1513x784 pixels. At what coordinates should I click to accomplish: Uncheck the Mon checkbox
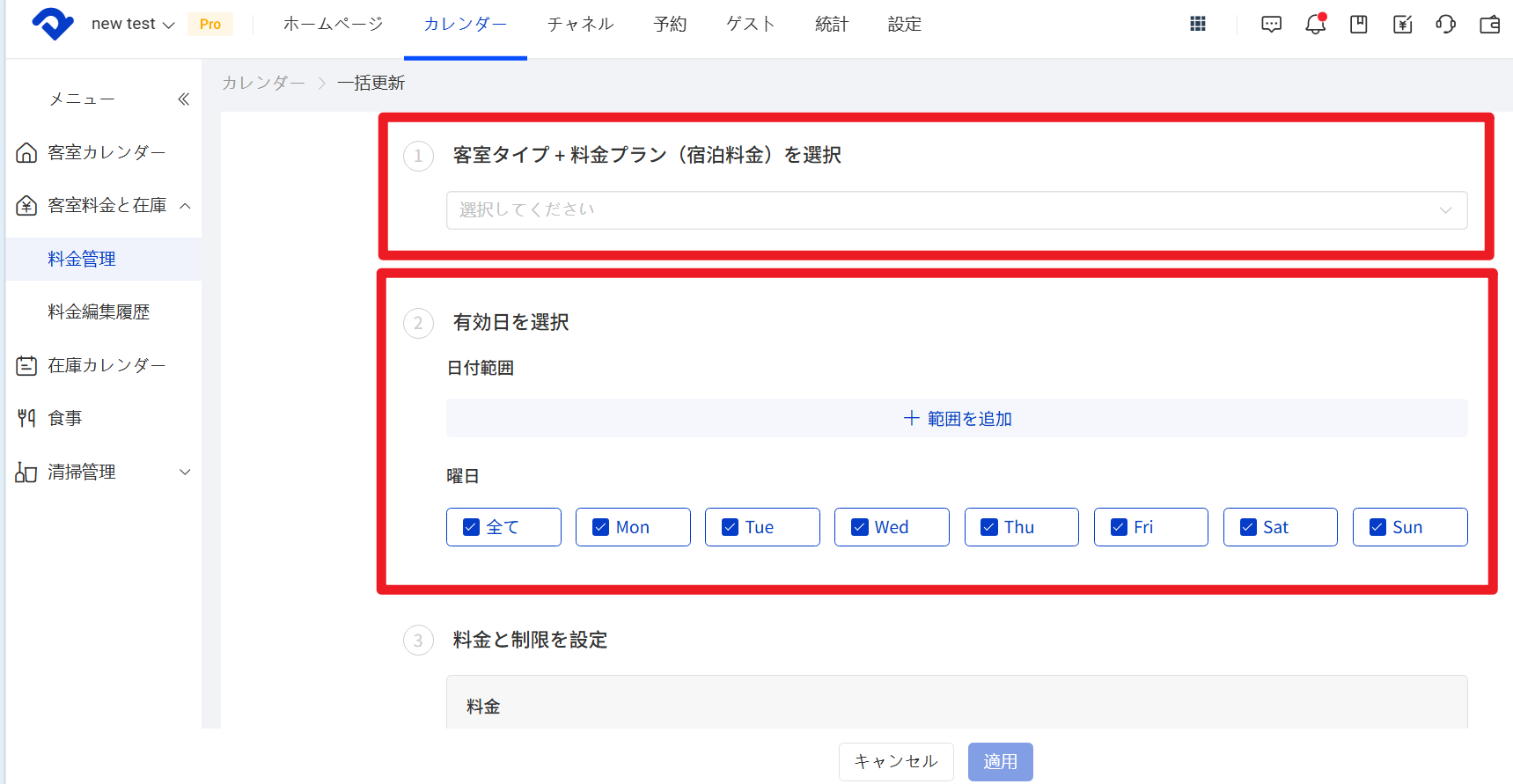click(601, 527)
